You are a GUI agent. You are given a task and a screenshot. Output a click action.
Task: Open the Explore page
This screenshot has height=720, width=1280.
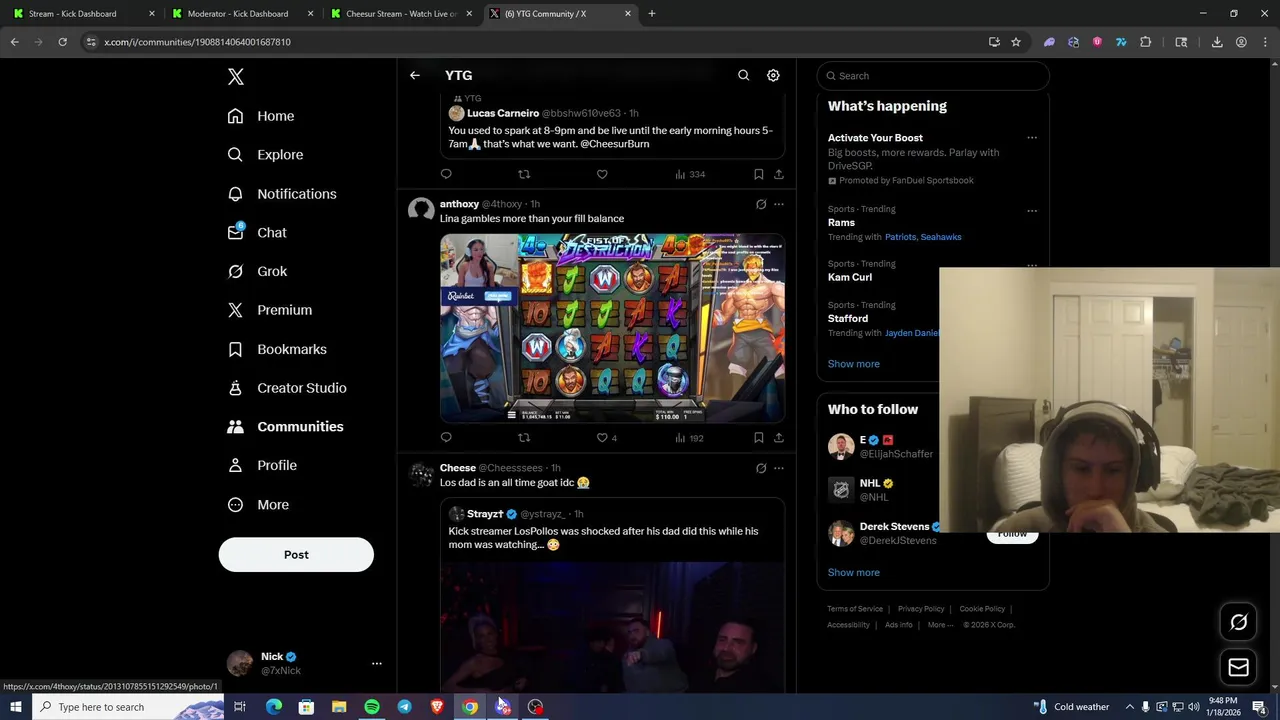point(265,155)
